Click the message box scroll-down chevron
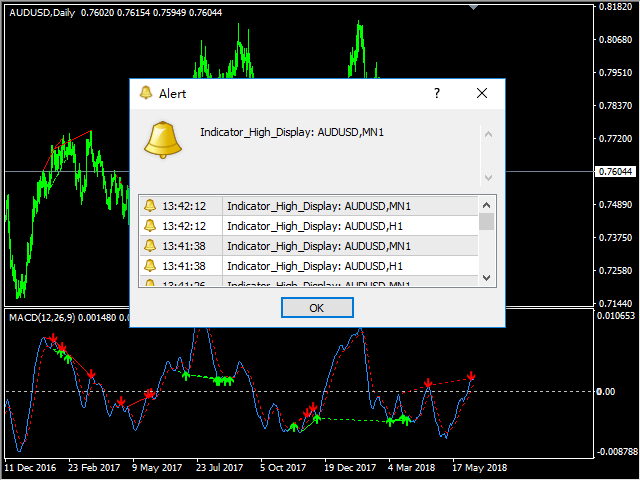The image size is (640, 480). click(x=488, y=177)
